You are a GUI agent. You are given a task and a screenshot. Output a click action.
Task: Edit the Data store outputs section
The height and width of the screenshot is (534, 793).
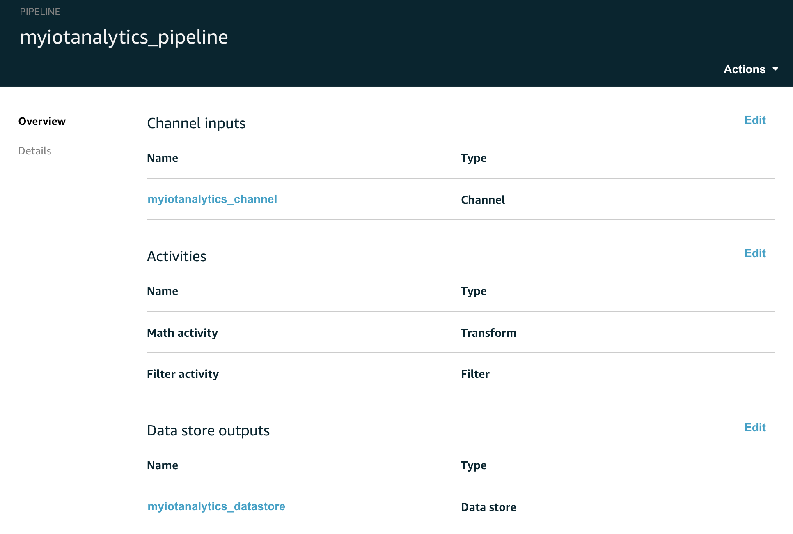pos(755,427)
